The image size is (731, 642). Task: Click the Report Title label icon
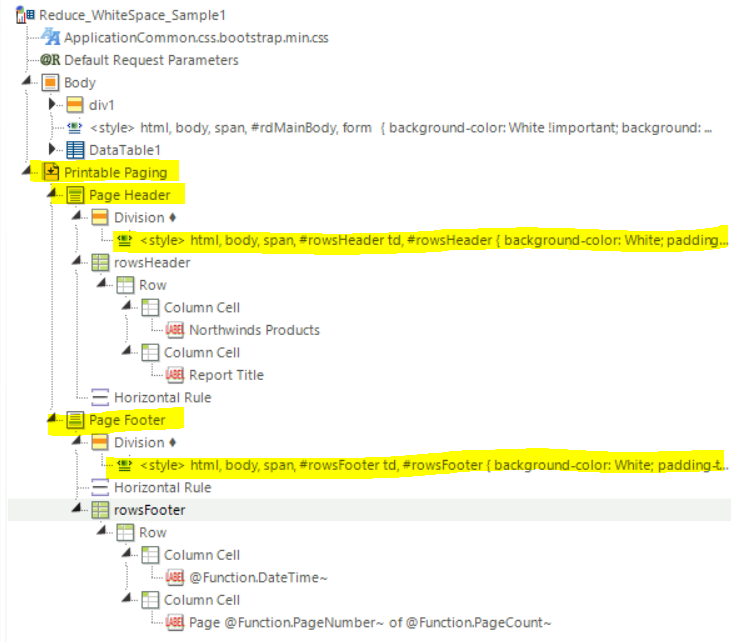tap(175, 375)
